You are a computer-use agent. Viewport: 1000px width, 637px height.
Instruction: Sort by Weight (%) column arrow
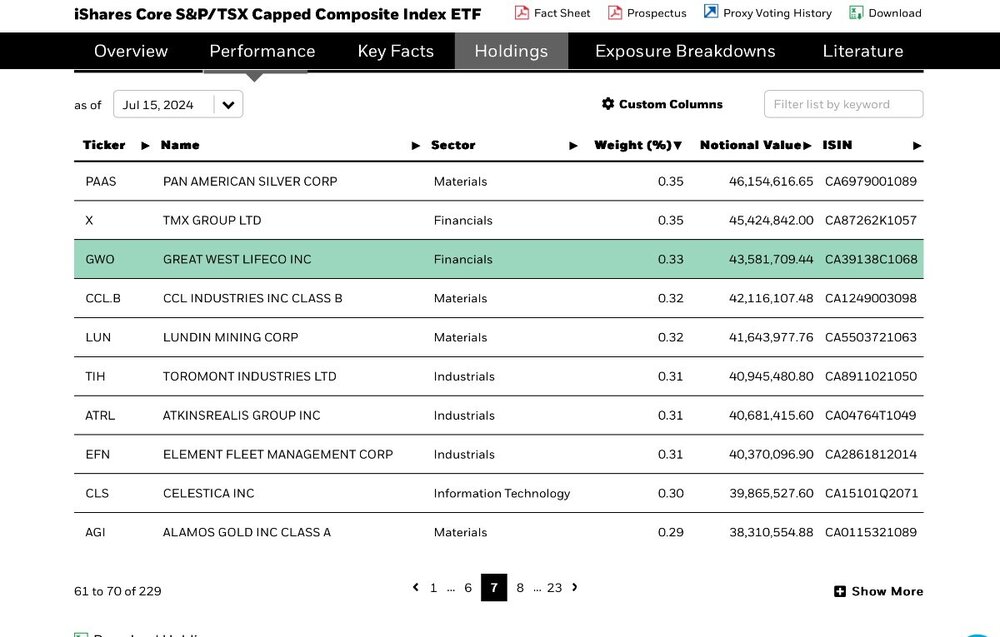[677, 145]
